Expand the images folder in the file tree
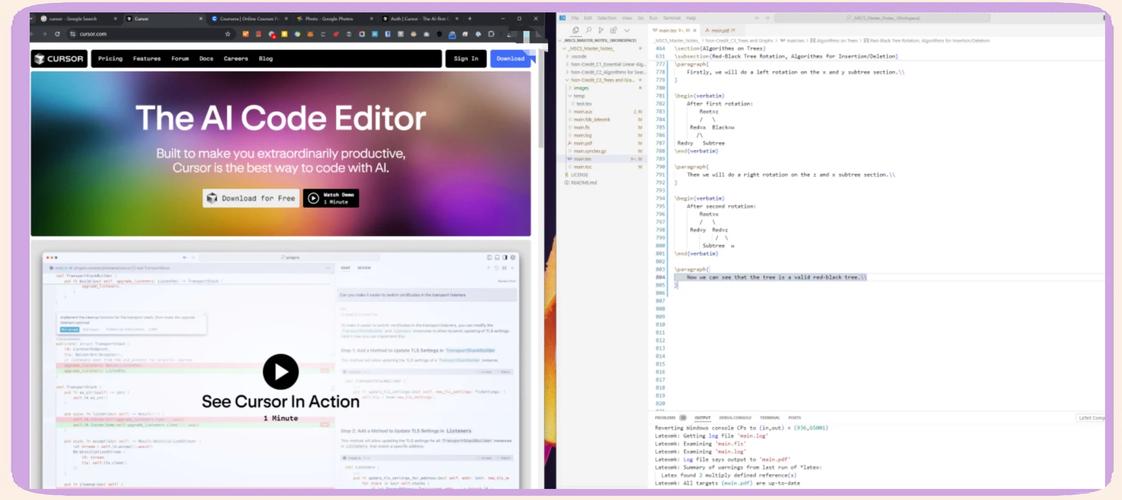Image resolution: width=1122 pixels, height=500 pixels. tap(581, 88)
